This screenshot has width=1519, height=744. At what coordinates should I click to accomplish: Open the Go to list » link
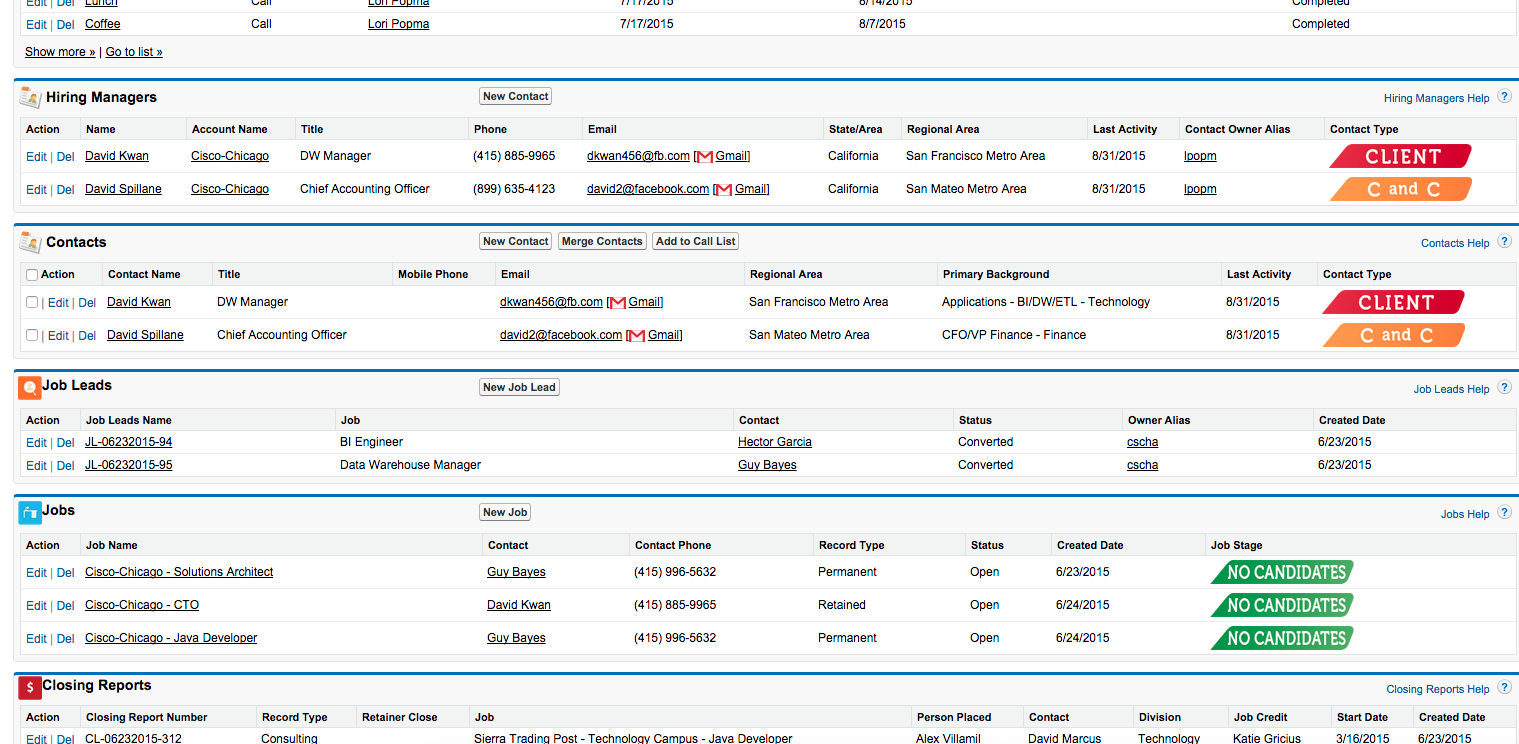134,52
